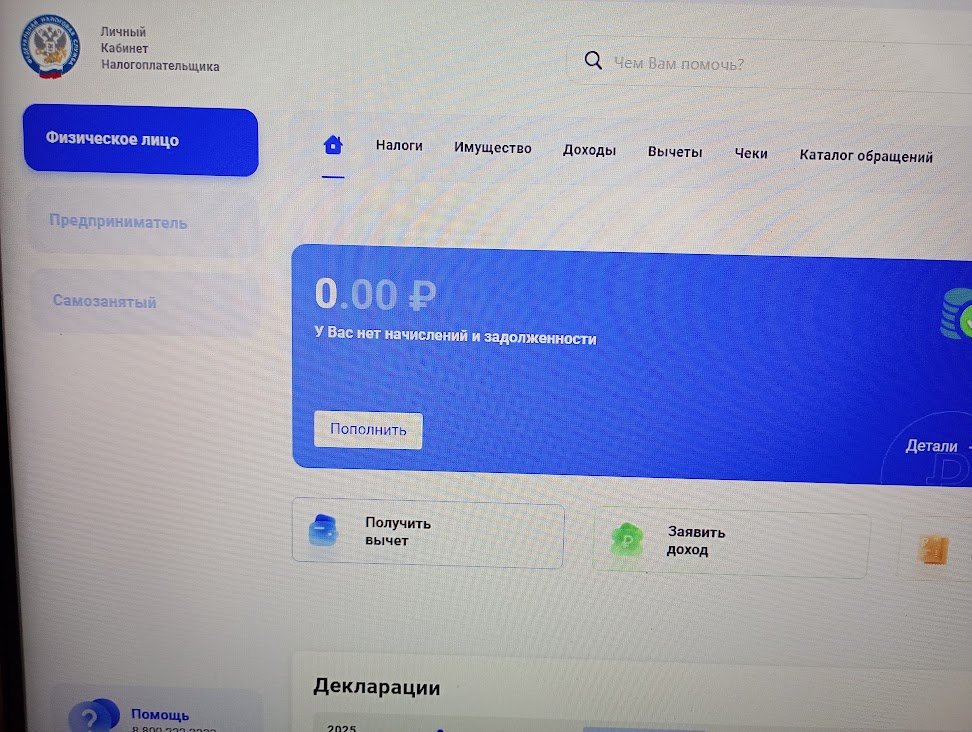
Task: Open the Заявить доход card
Action: coord(731,542)
